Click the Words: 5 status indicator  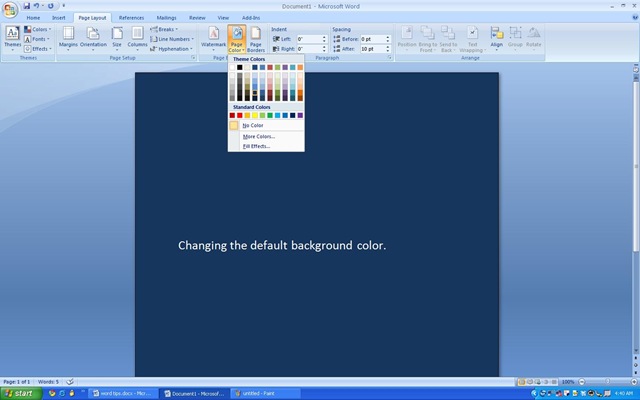(x=48, y=382)
